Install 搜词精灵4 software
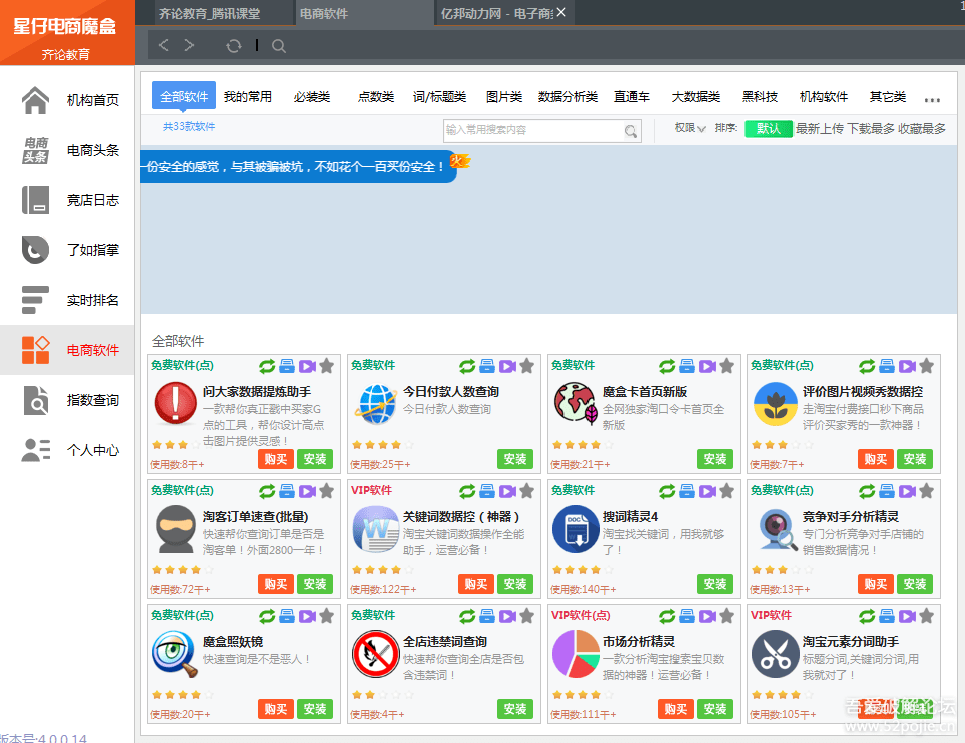Viewport: 965px width, 743px height. pos(715,584)
